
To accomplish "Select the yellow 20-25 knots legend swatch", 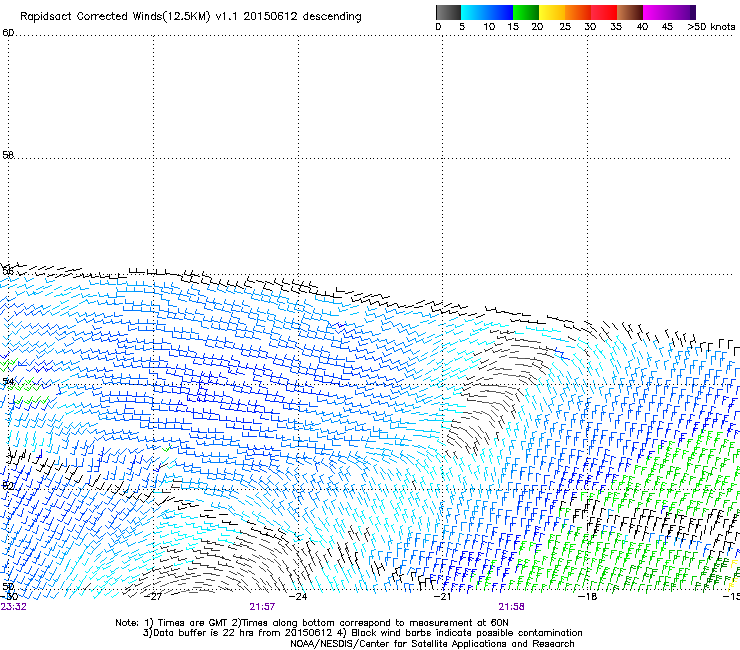I will tap(552, 12).
